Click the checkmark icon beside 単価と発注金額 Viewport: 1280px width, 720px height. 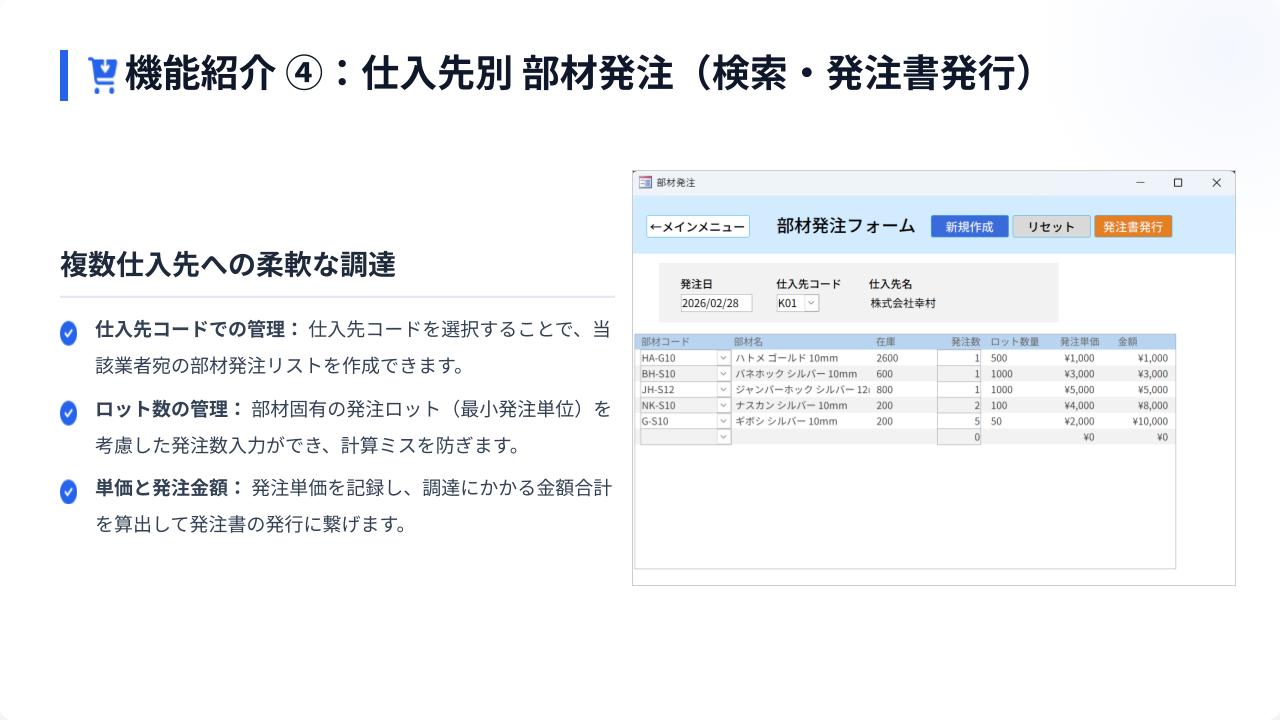(x=68, y=492)
